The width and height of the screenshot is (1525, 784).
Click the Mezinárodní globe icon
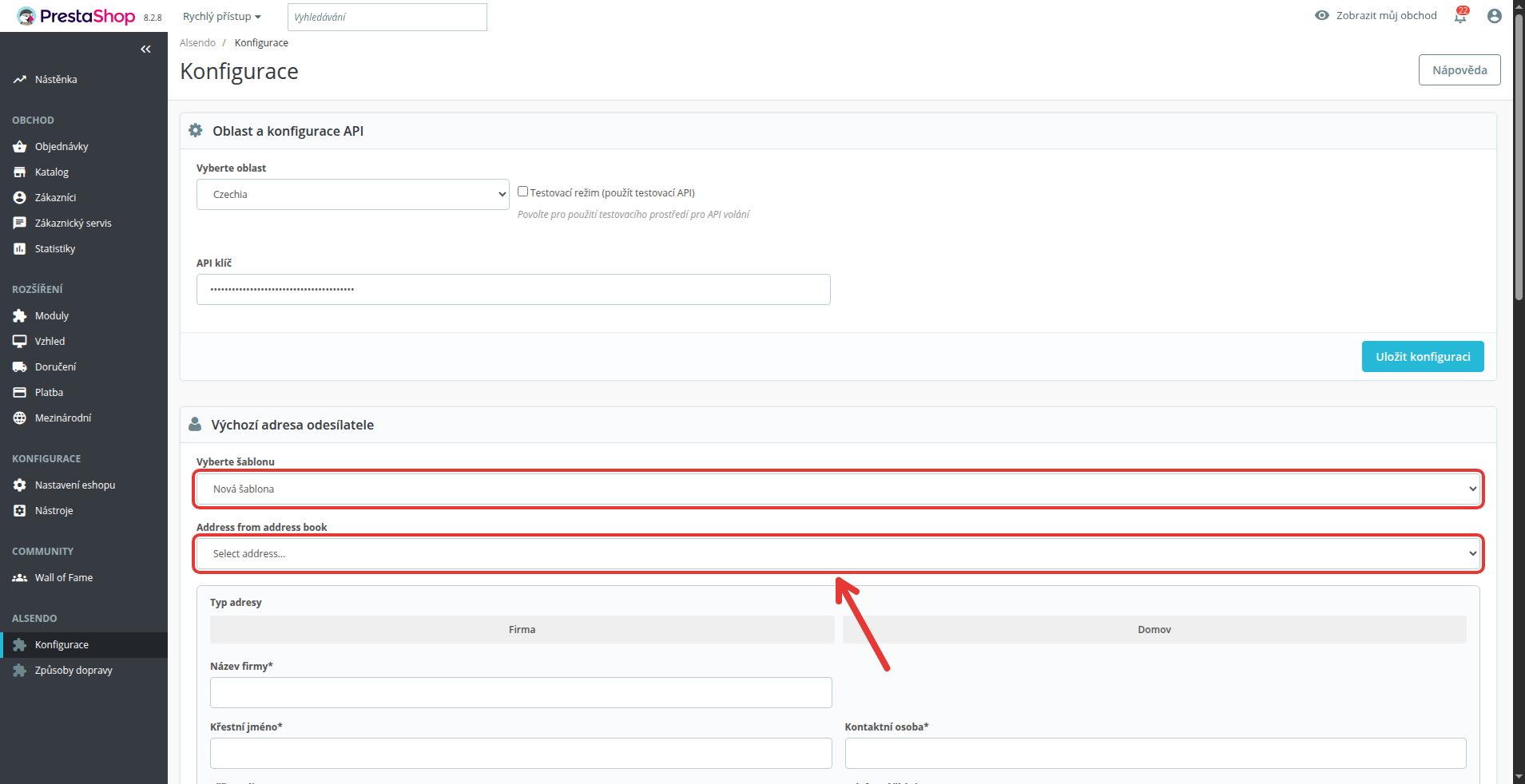[x=20, y=418]
